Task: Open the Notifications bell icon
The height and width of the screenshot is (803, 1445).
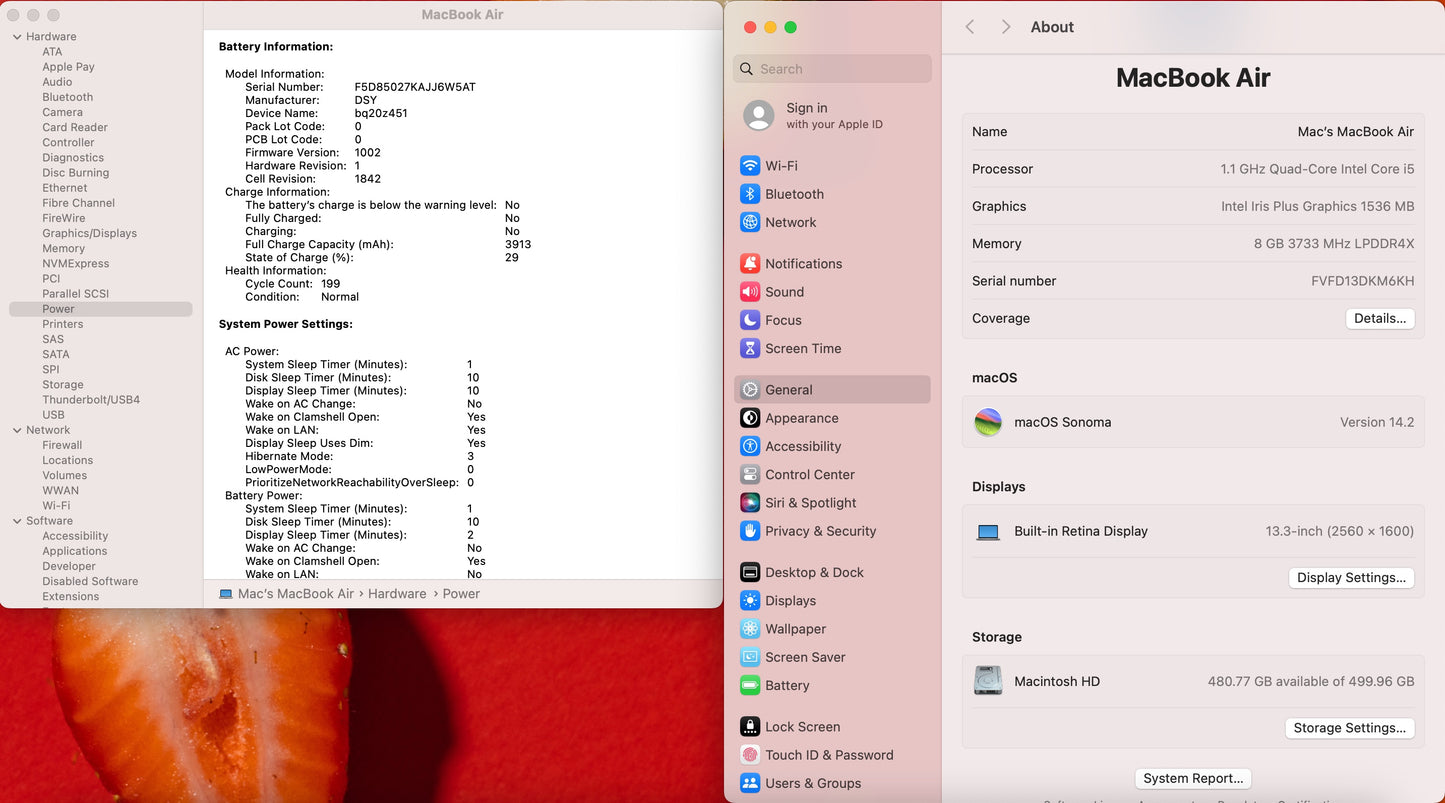Action: pos(750,264)
